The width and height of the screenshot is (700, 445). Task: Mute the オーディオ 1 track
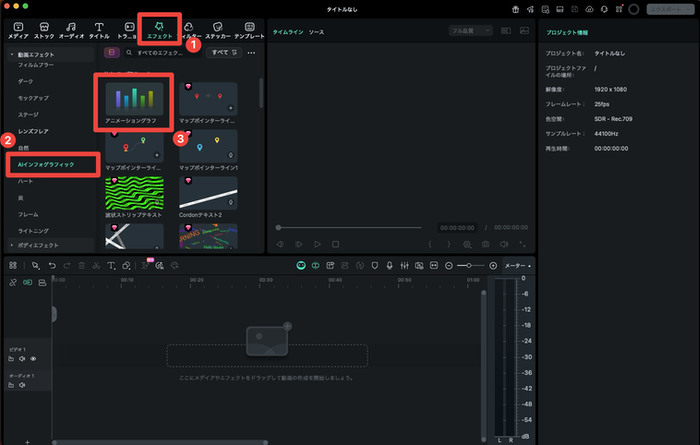click(22, 386)
